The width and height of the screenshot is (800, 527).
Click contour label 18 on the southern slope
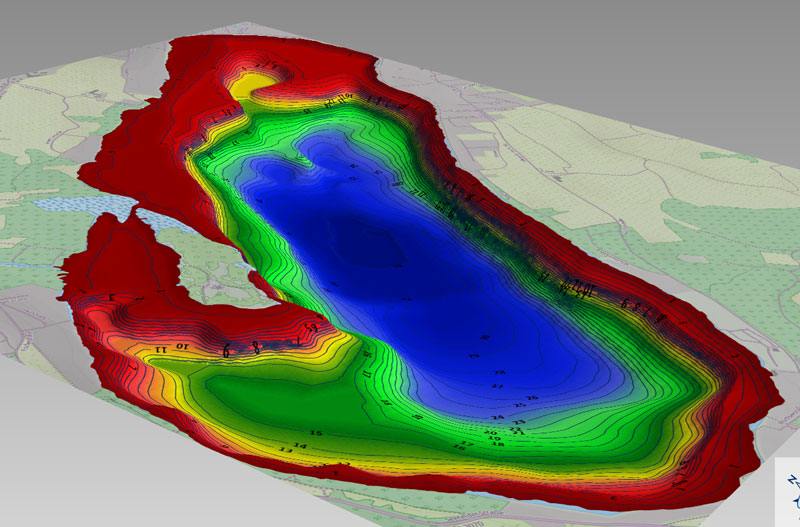(497, 443)
